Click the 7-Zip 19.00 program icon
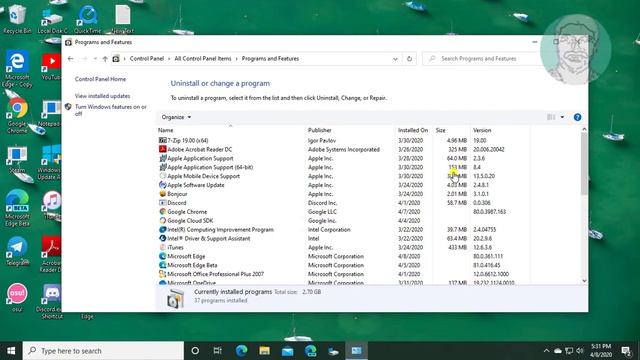 point(162,140)
